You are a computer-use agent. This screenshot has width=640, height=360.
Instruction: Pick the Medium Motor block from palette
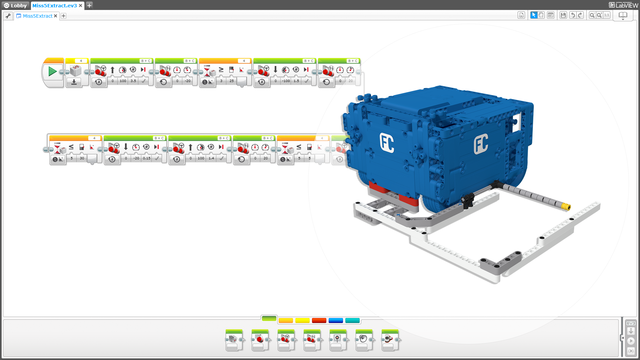pos(234,340)
